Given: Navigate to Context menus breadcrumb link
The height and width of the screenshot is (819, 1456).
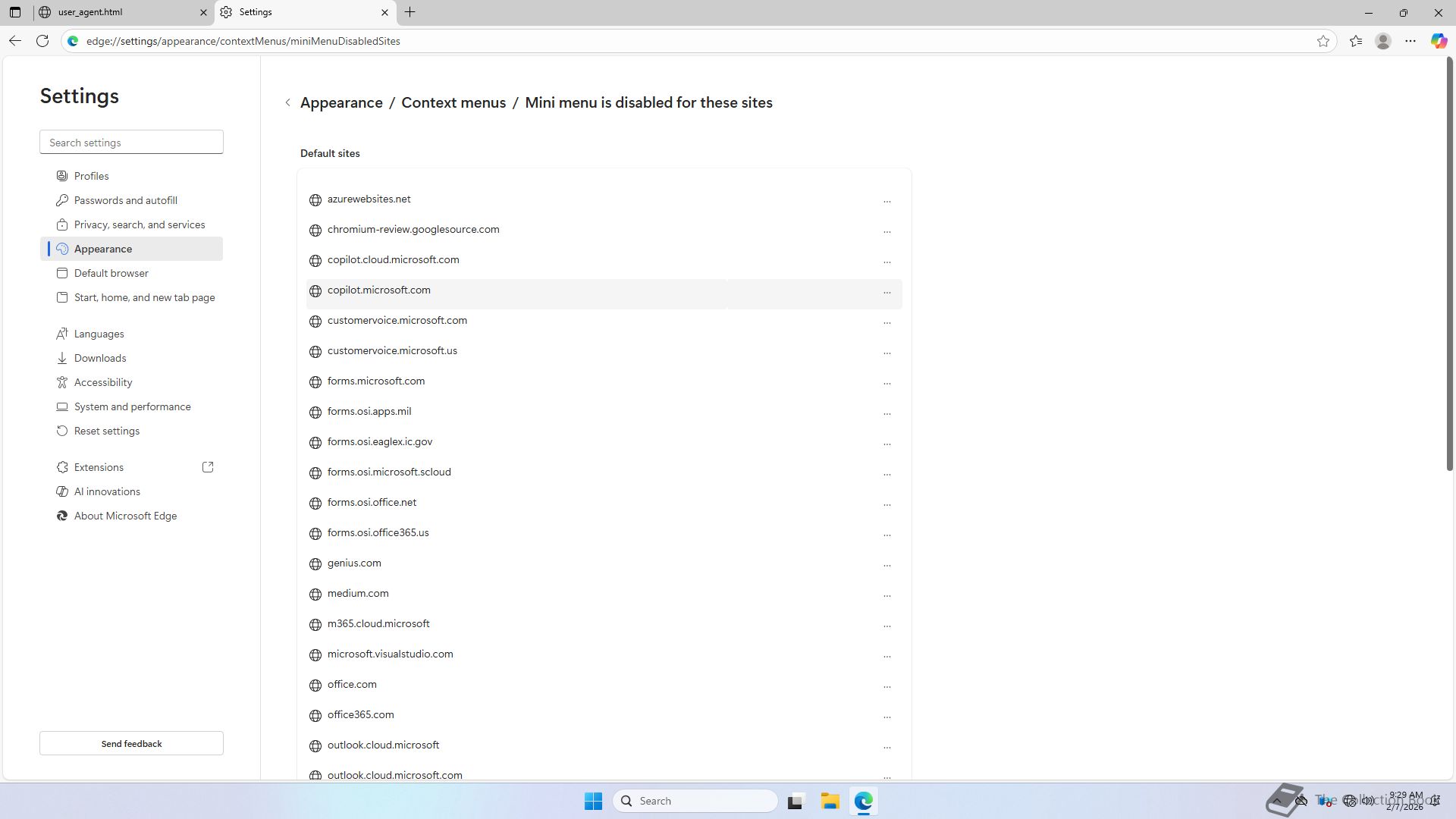Looking at the screenshot, I should [x=453, y=102].
